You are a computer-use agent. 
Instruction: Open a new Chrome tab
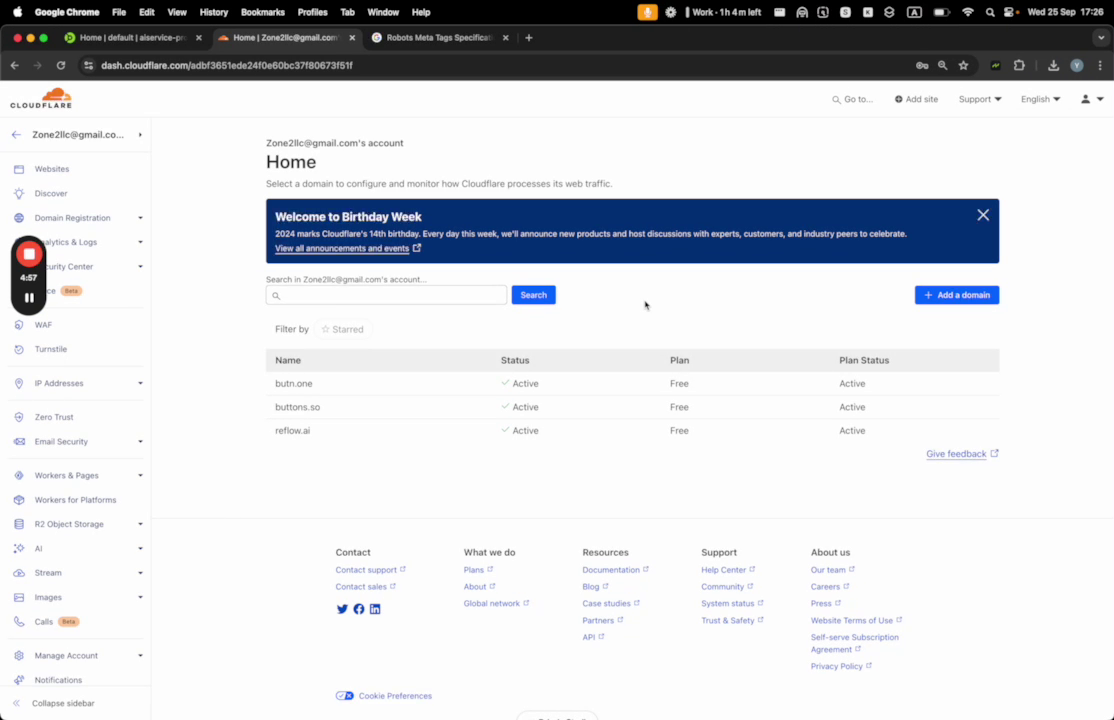coord(529,38)
